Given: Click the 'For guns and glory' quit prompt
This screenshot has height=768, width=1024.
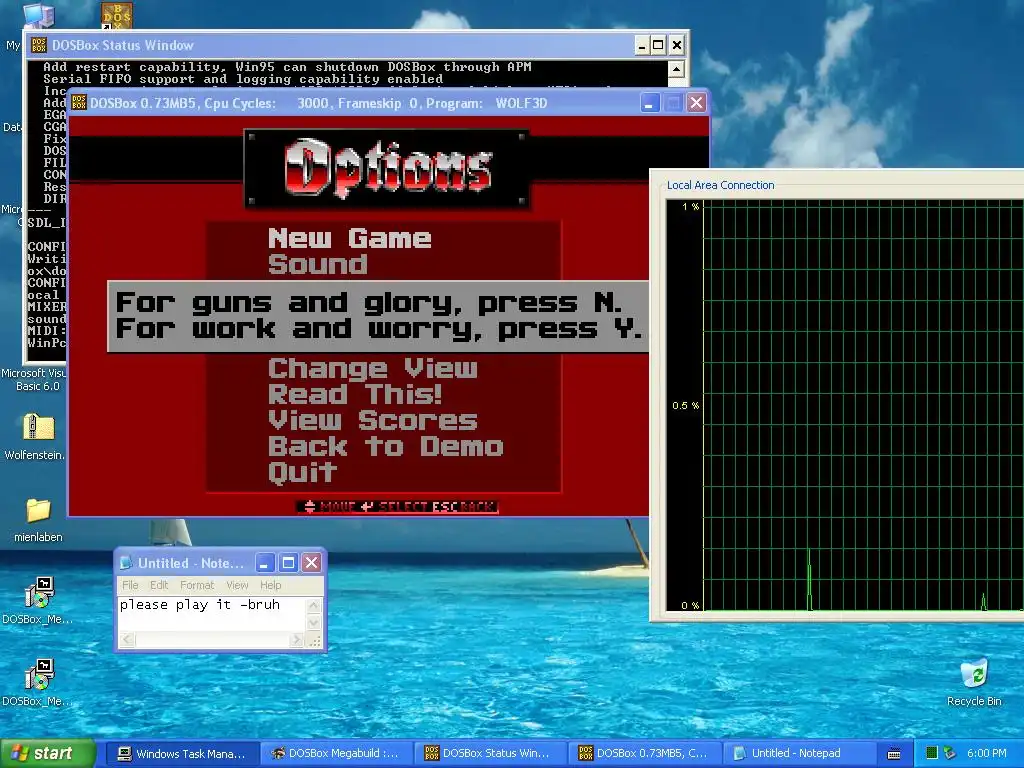Looking at the screenshot, I should tap(378, 317).
